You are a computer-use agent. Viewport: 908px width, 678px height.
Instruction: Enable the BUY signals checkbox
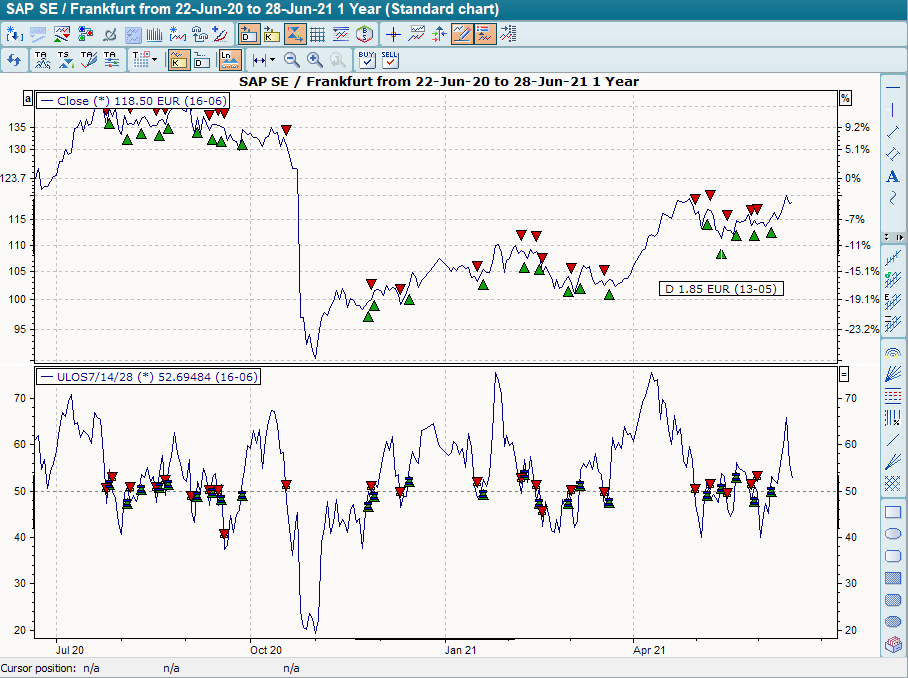[x=366, y=60]
